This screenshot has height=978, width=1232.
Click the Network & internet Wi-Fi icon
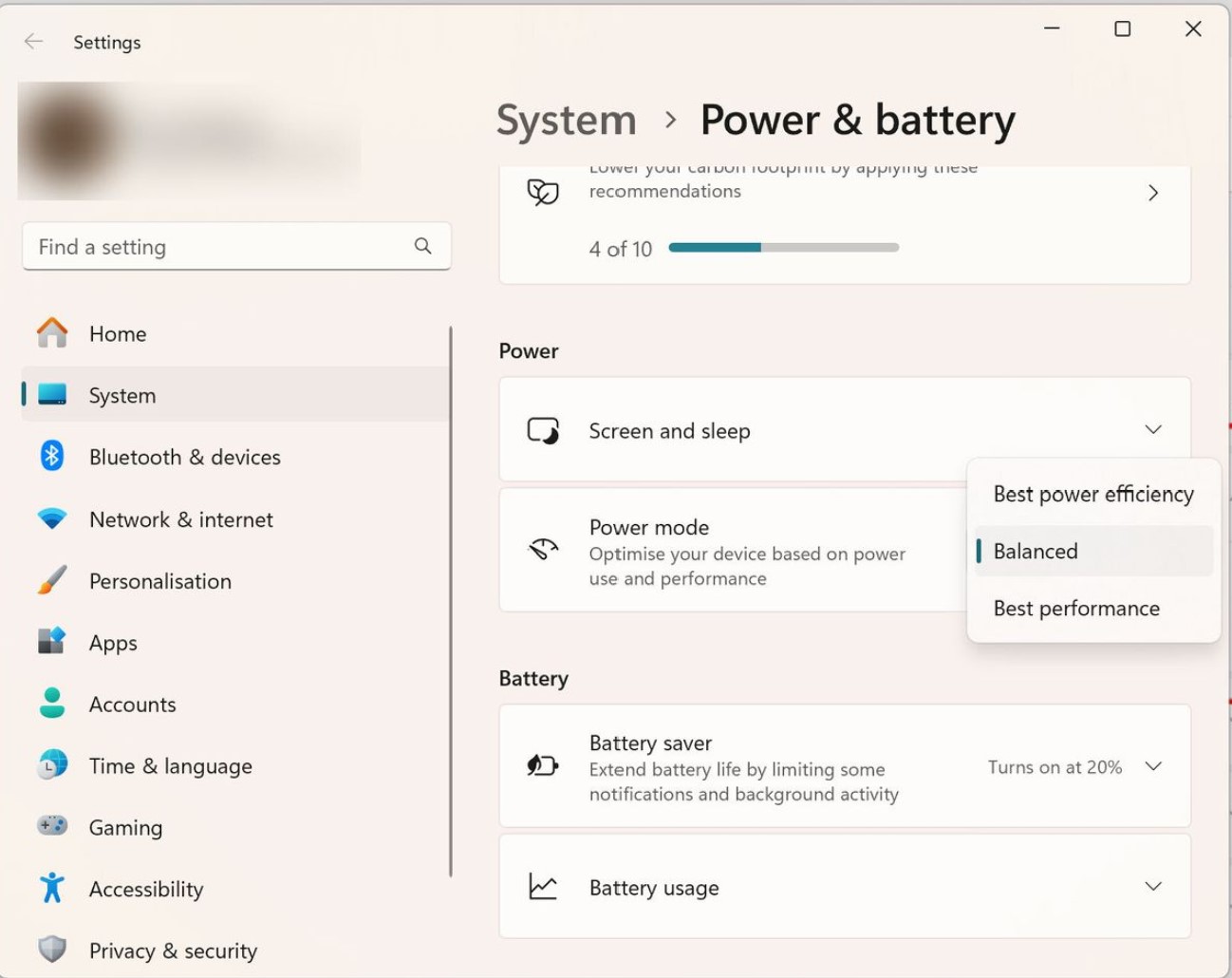coord(51,519)
